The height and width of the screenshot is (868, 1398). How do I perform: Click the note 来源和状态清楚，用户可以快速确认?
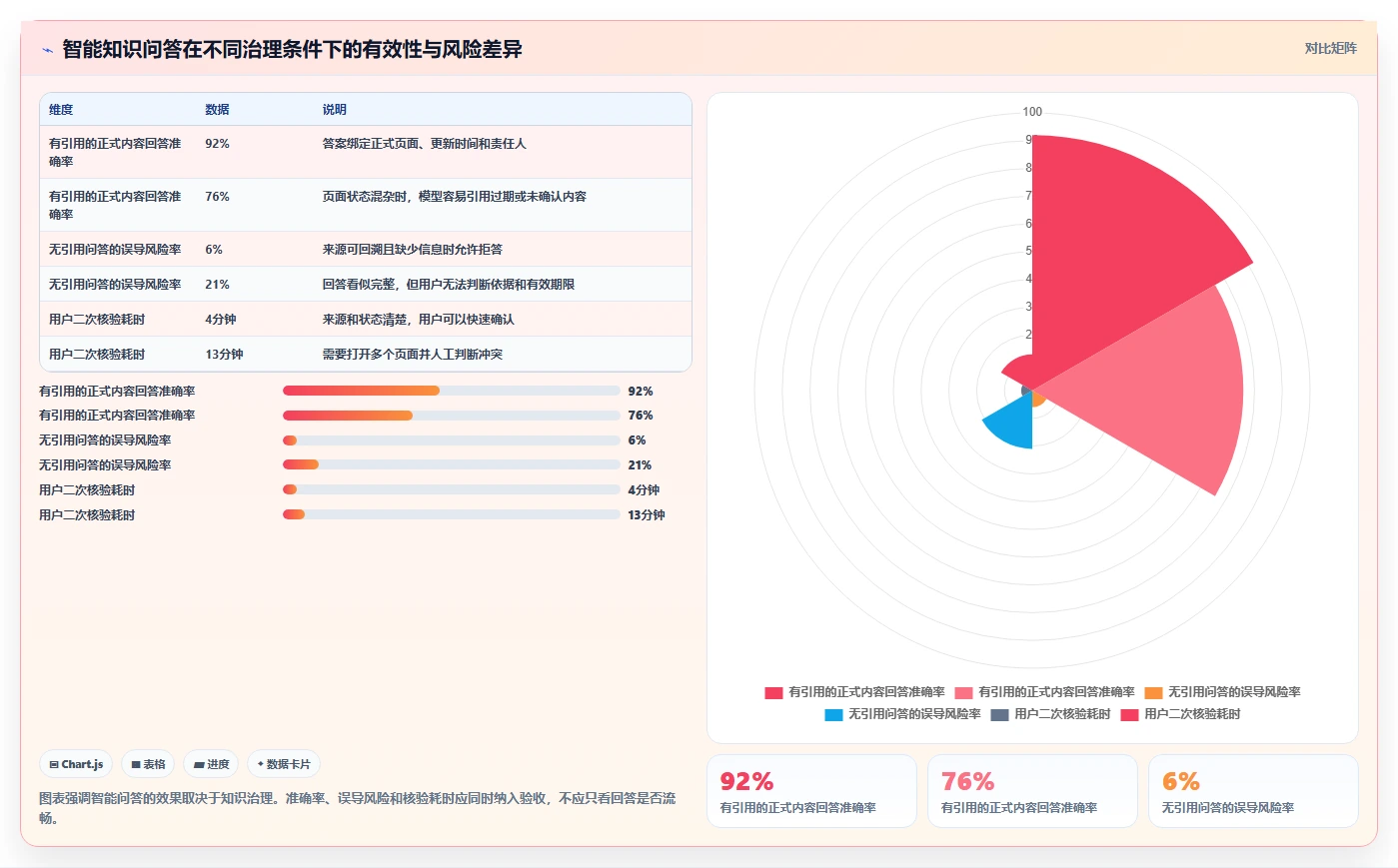(x=418, y=320)
